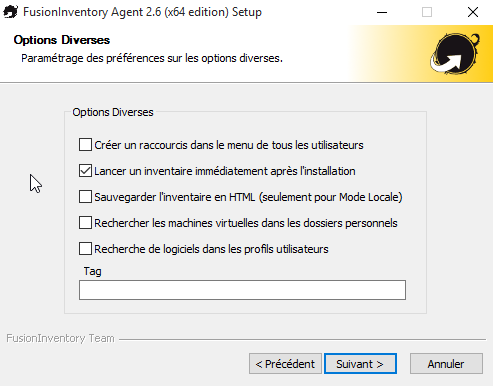Click the FusionInventory title bar icon

[x=10, y=12]
